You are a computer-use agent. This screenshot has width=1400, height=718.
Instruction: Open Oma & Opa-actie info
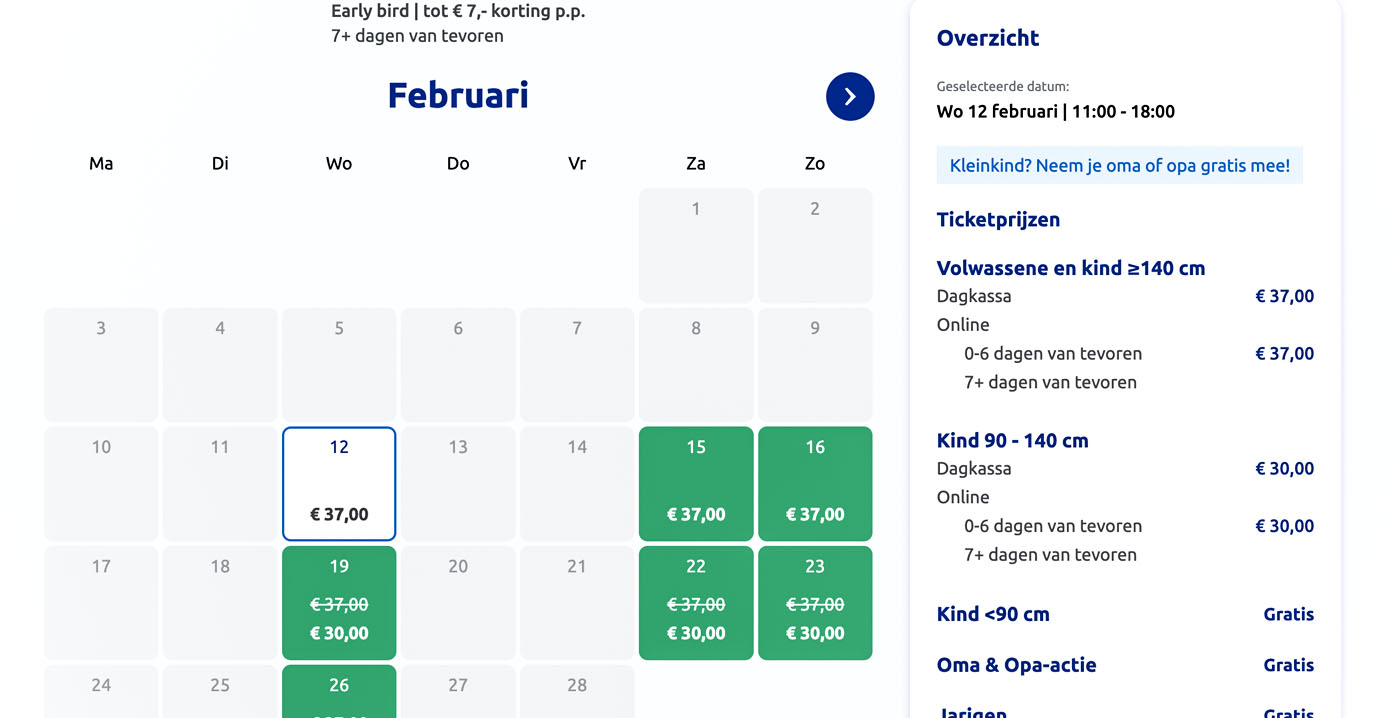1016,665
